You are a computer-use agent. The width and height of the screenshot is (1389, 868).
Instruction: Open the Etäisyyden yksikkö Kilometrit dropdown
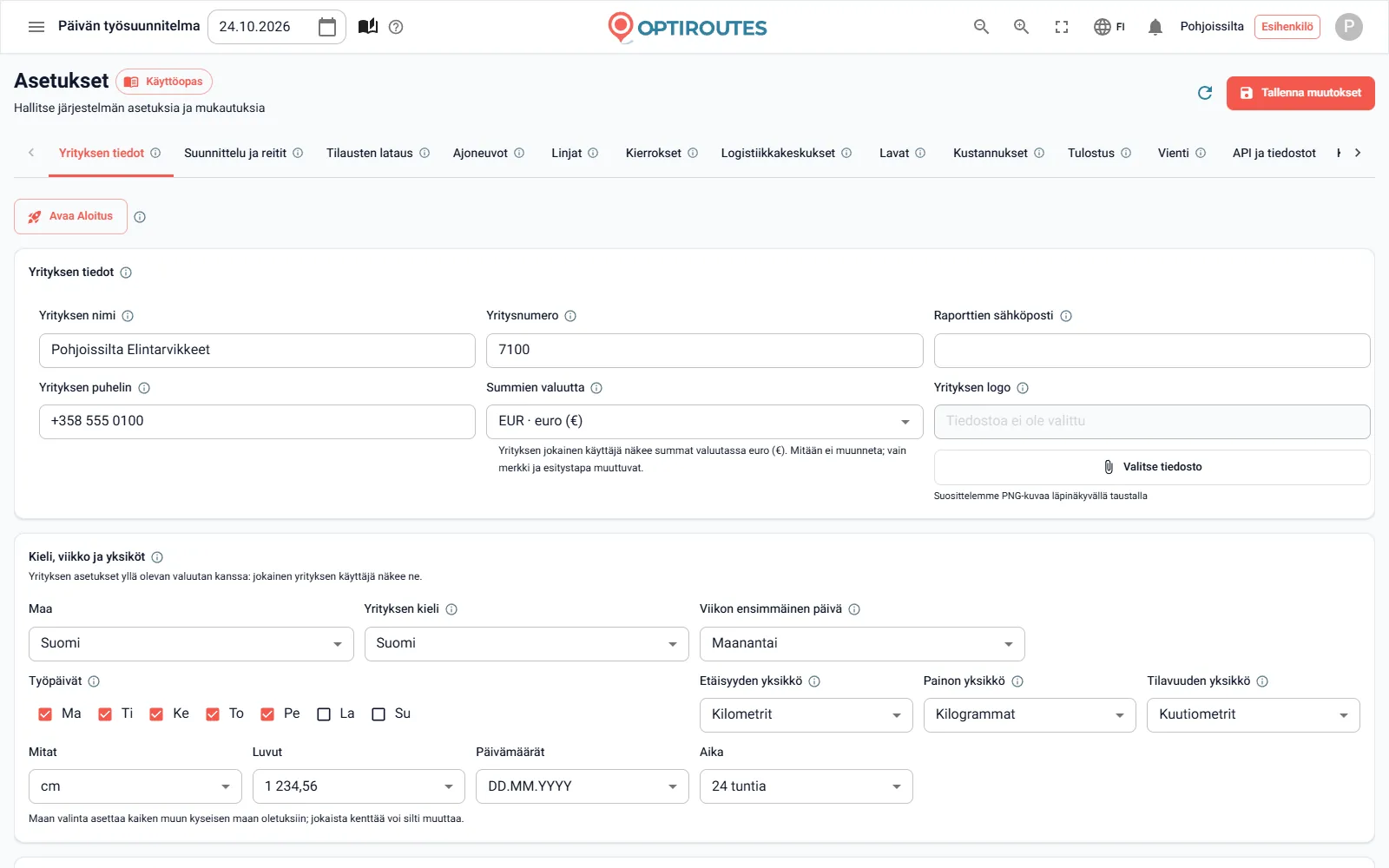[x=806, y=715]
